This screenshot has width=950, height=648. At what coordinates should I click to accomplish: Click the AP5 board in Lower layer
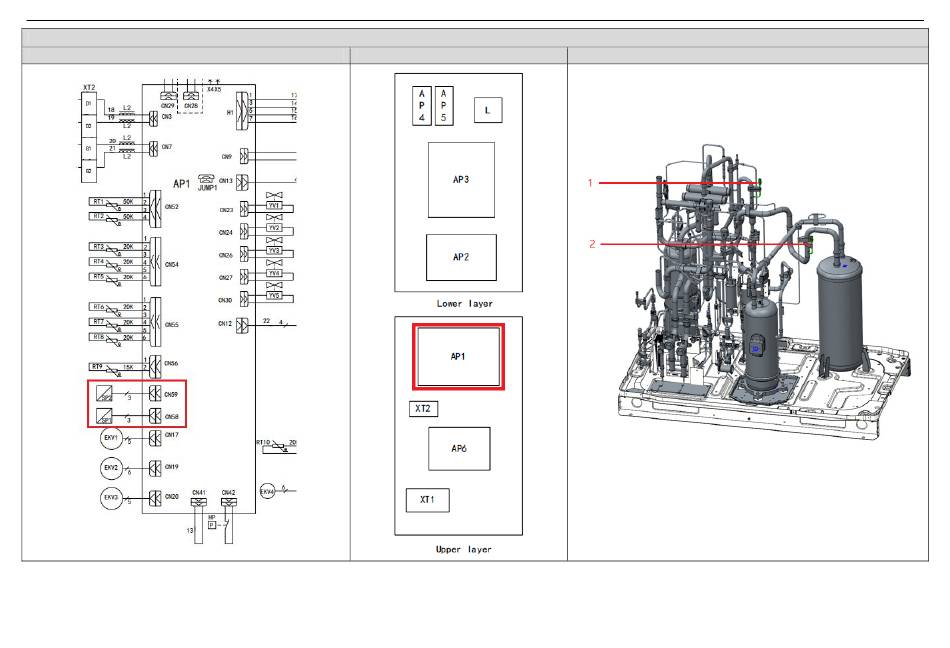pyautogui.click(x=443, y=106)
